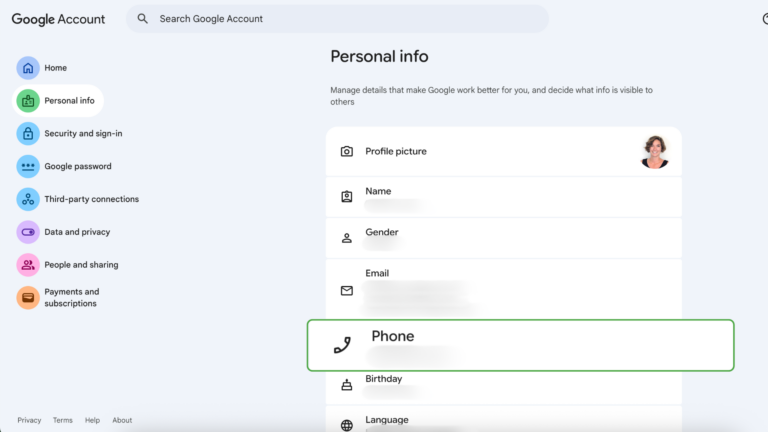Open the Profile picture row
The height and width of the screenshot is (432, 768).
[x=504, y=151]
